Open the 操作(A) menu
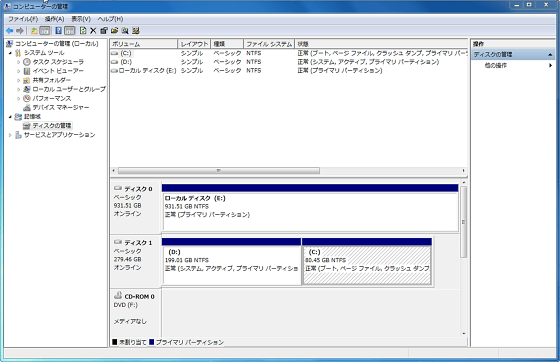 54,19
